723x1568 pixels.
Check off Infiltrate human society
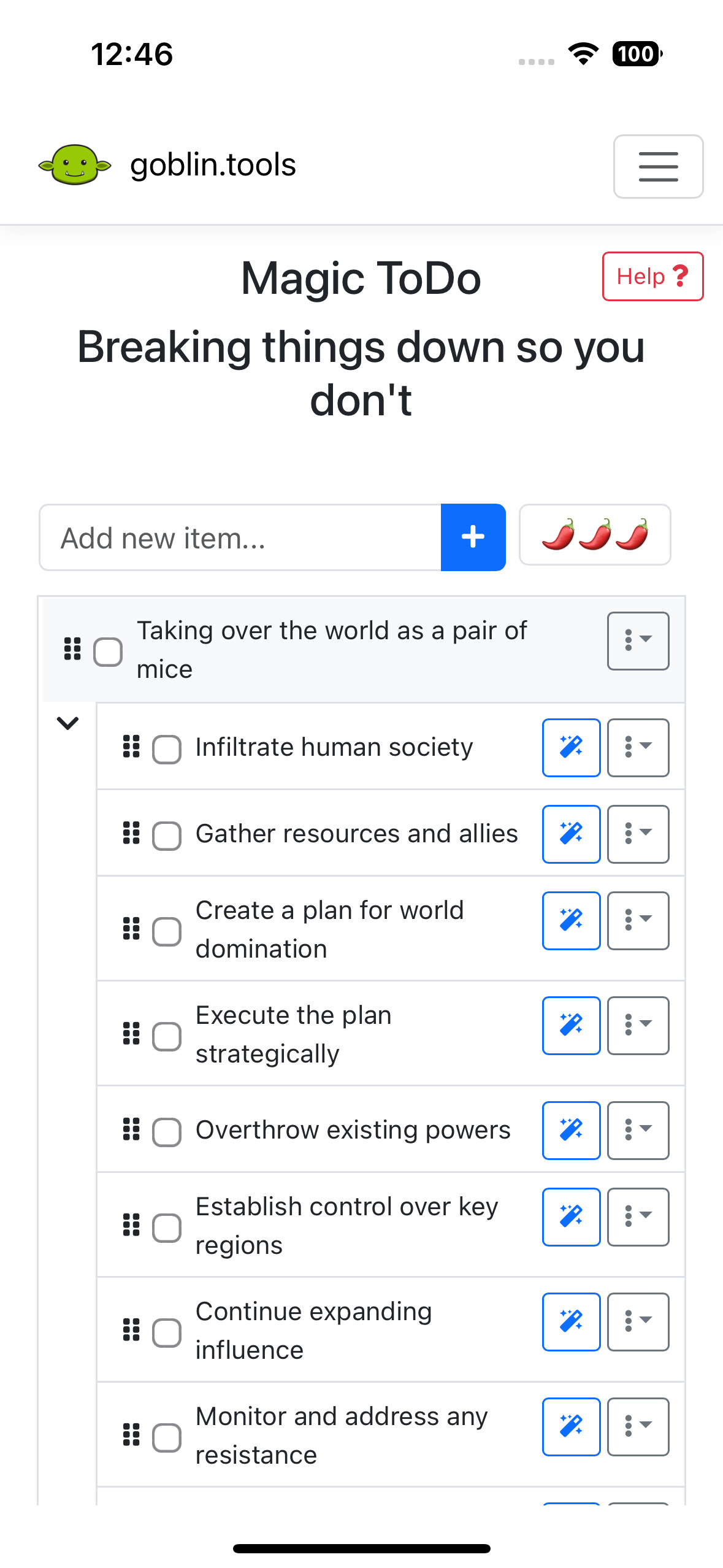point(166,749)
